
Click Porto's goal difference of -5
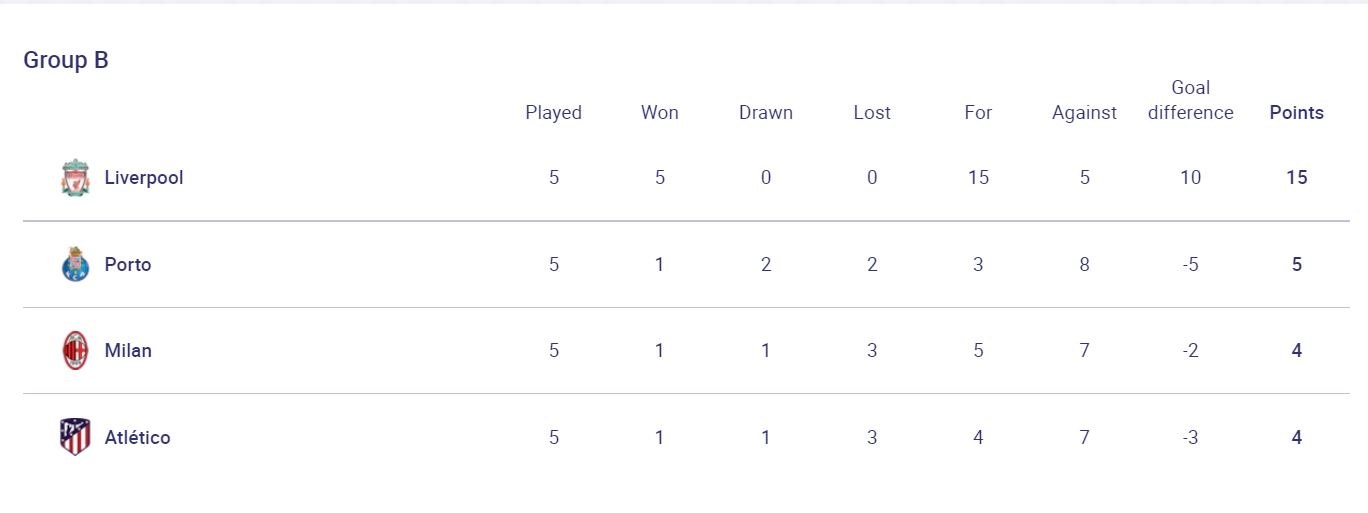click(1190, 265)
